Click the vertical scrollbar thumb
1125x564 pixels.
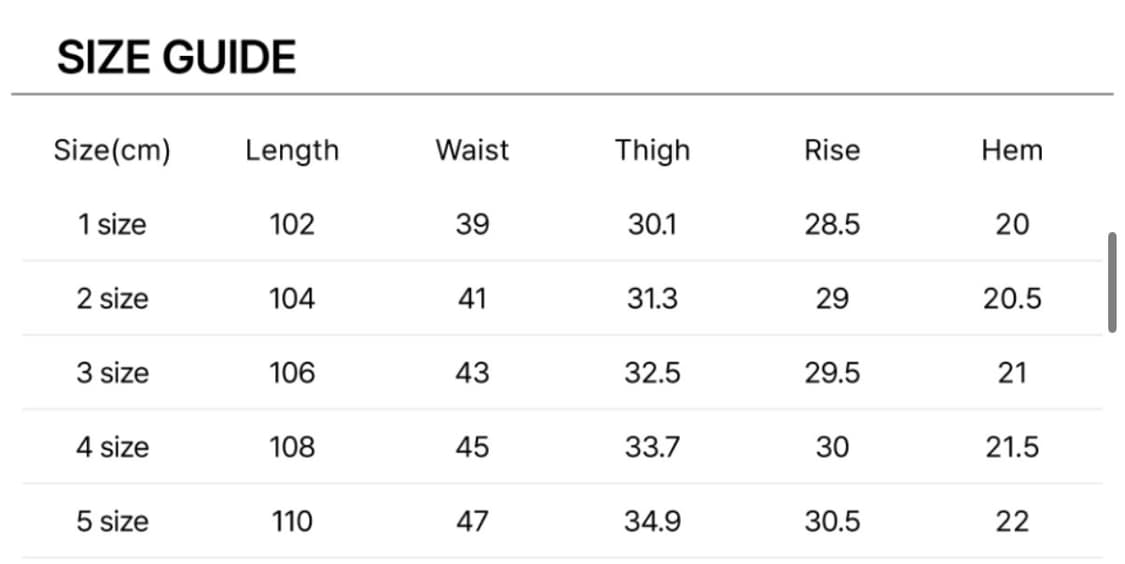[x=1112, y=282]
